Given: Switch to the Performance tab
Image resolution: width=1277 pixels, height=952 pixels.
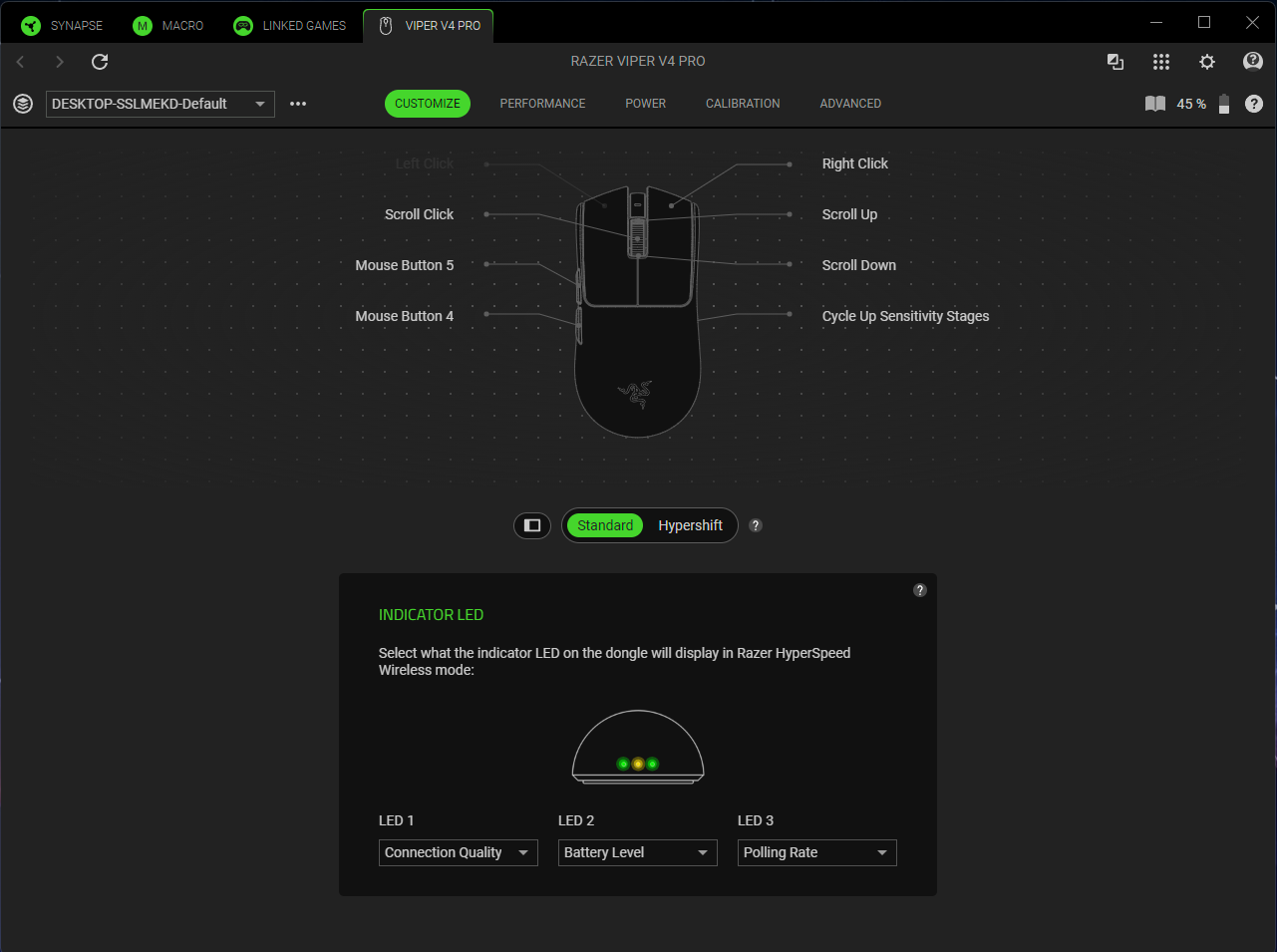Looking at the screenshot, I should (542, 104).
